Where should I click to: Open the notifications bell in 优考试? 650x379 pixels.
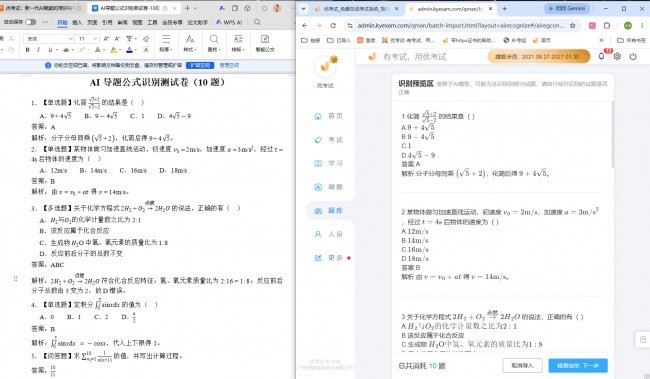tap(601, 56)
